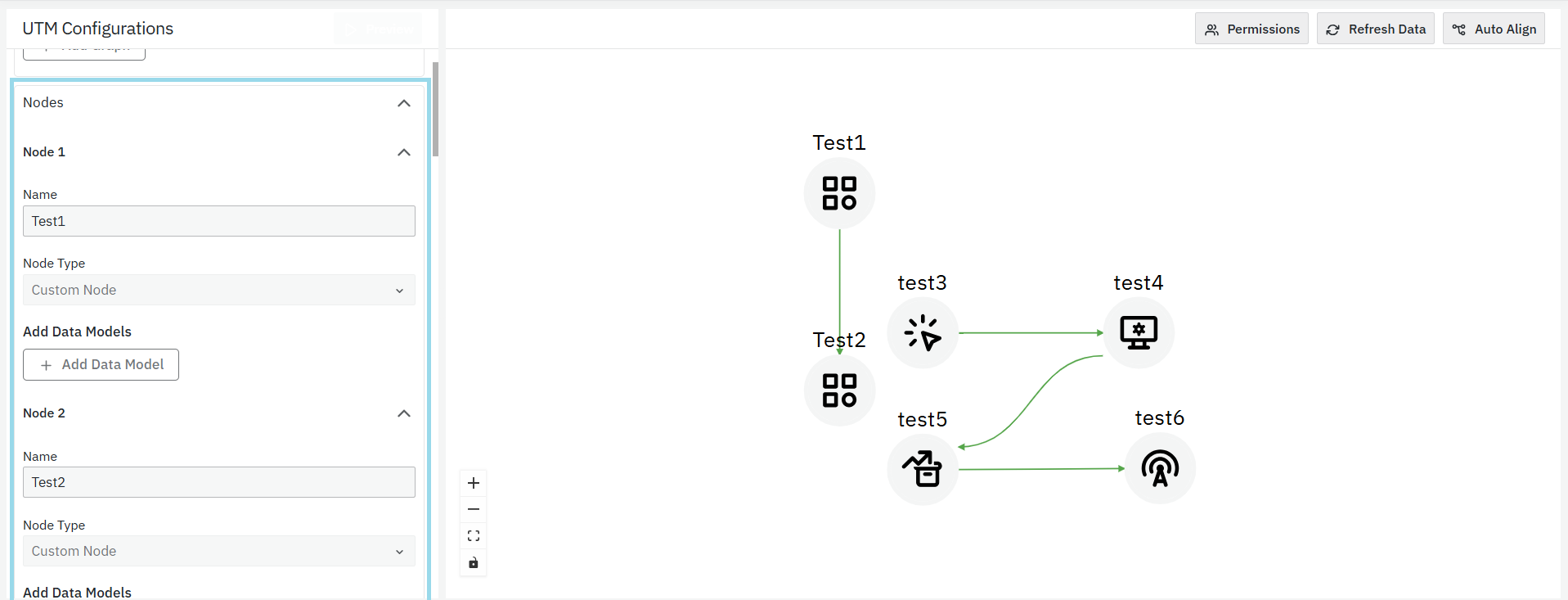Click the Refresh Data button
Image resolution: width=1568 pixels, height=600 pixels.
1375,29
